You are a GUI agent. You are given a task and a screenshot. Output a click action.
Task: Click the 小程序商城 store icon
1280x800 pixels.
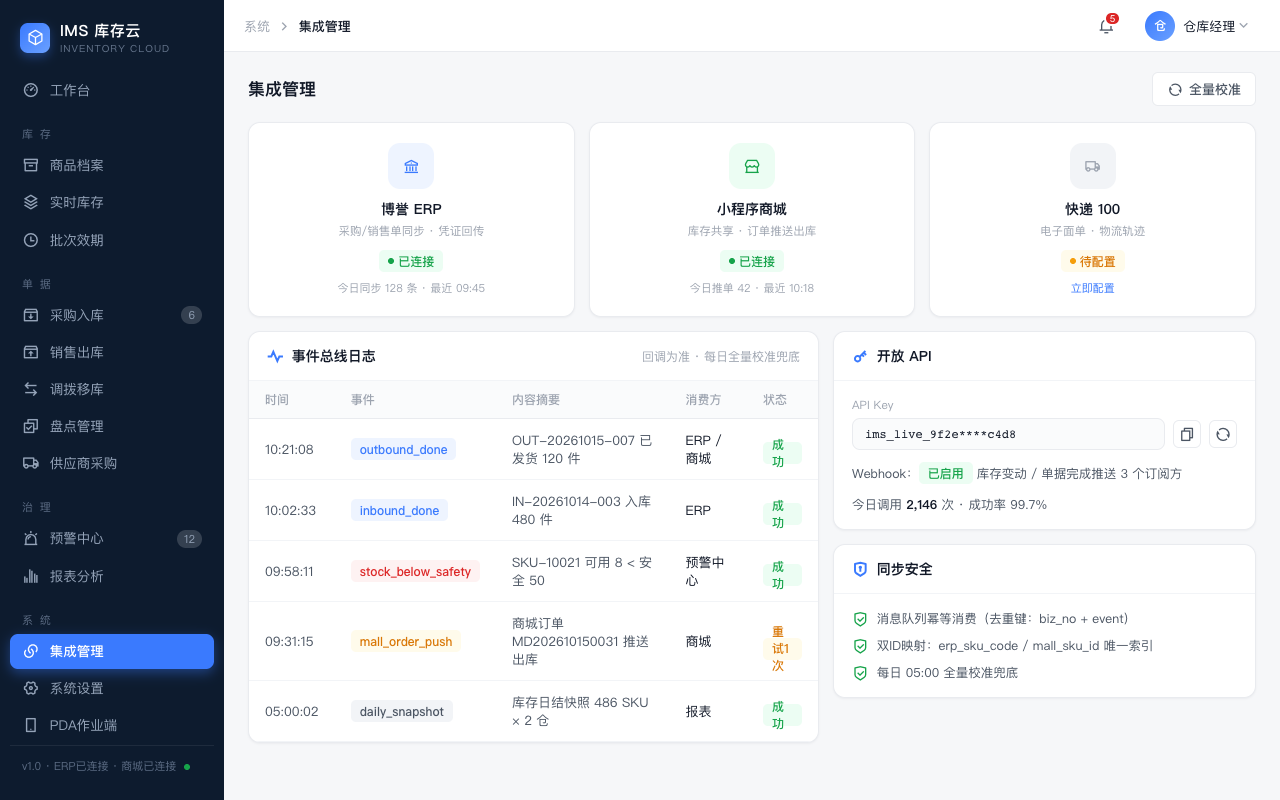tap(752, 166)
